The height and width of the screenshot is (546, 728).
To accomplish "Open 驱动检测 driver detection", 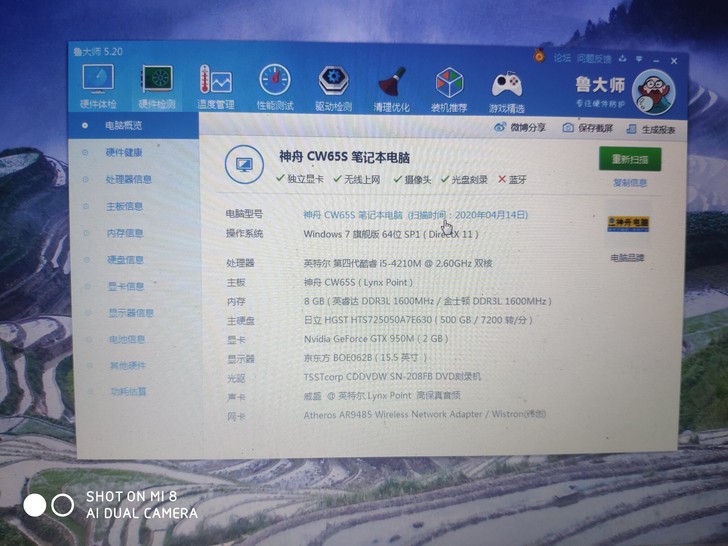I will click(333, 89).
